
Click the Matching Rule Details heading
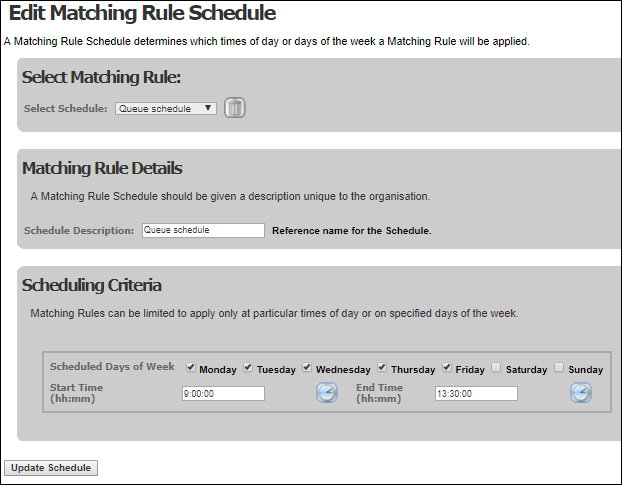[102, 168]
